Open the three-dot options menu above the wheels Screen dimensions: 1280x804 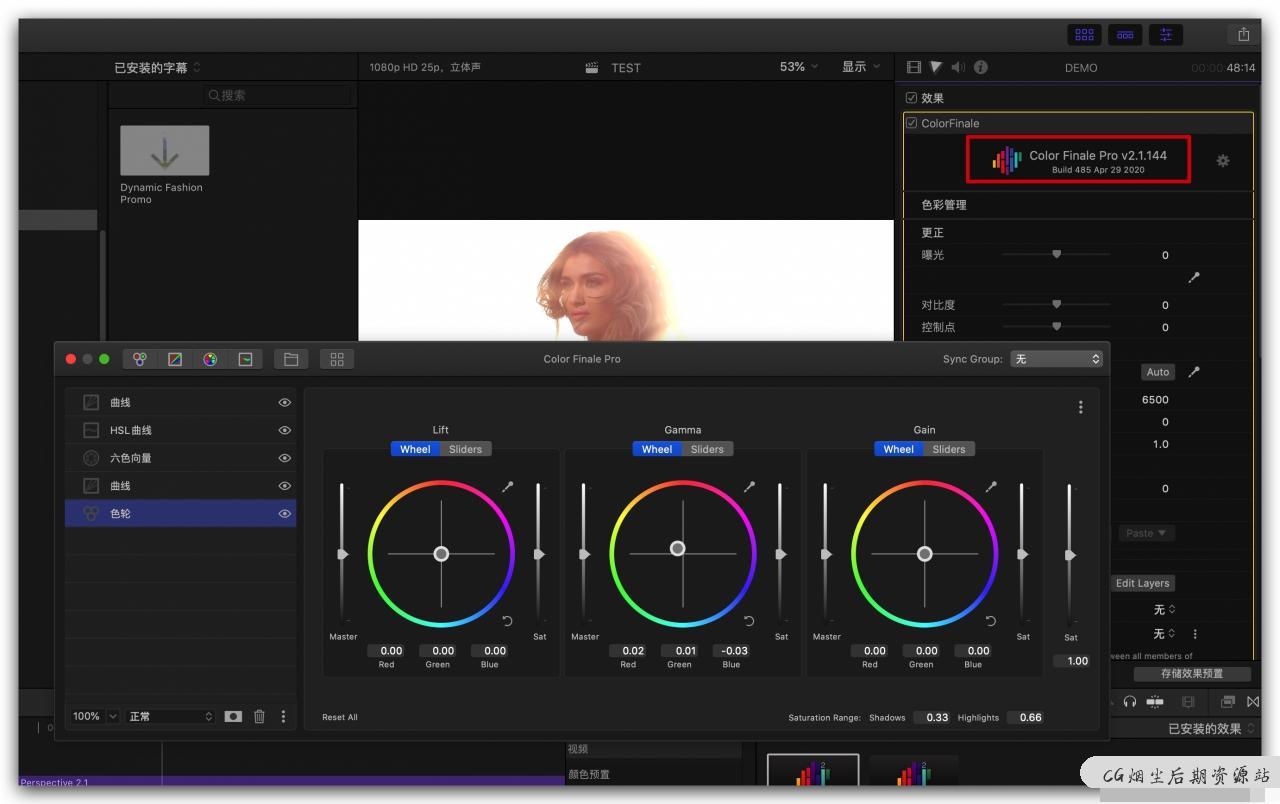click(x=1080, y=407)
